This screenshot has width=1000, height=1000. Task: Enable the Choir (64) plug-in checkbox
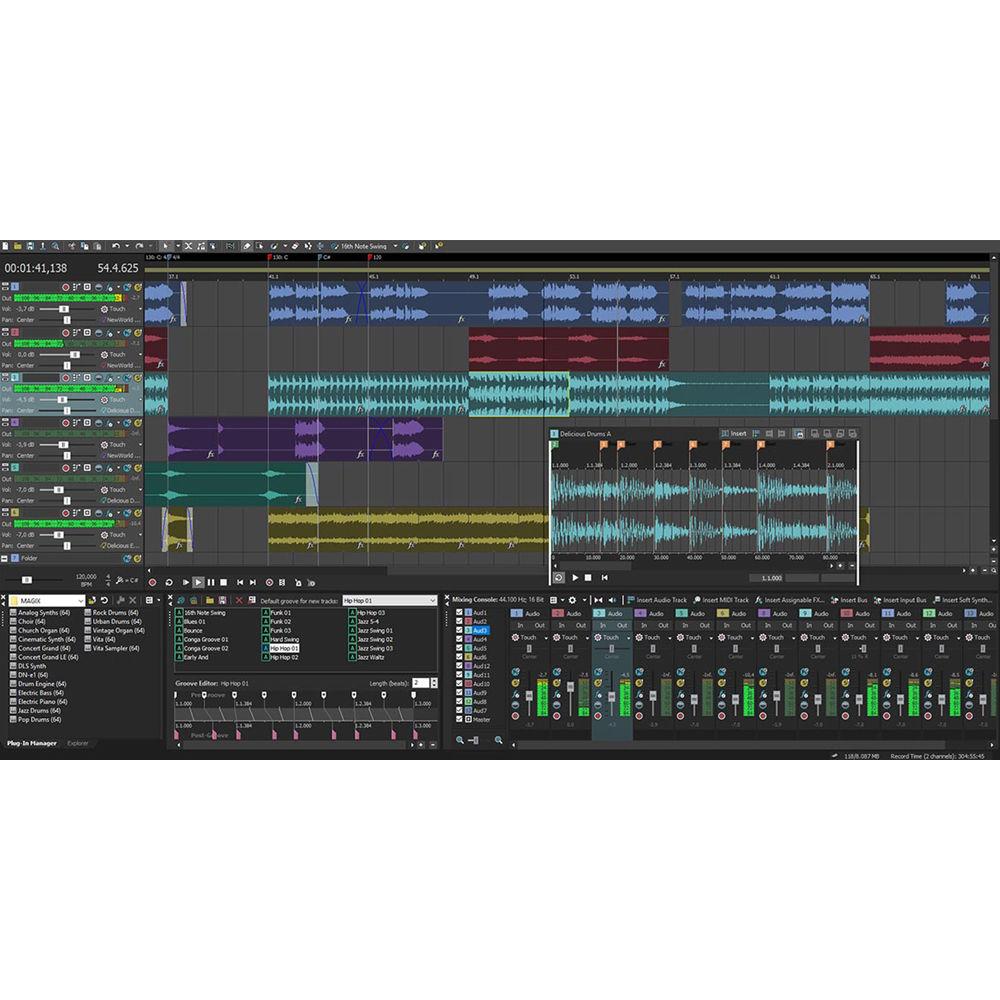click(x=13, y=621)
